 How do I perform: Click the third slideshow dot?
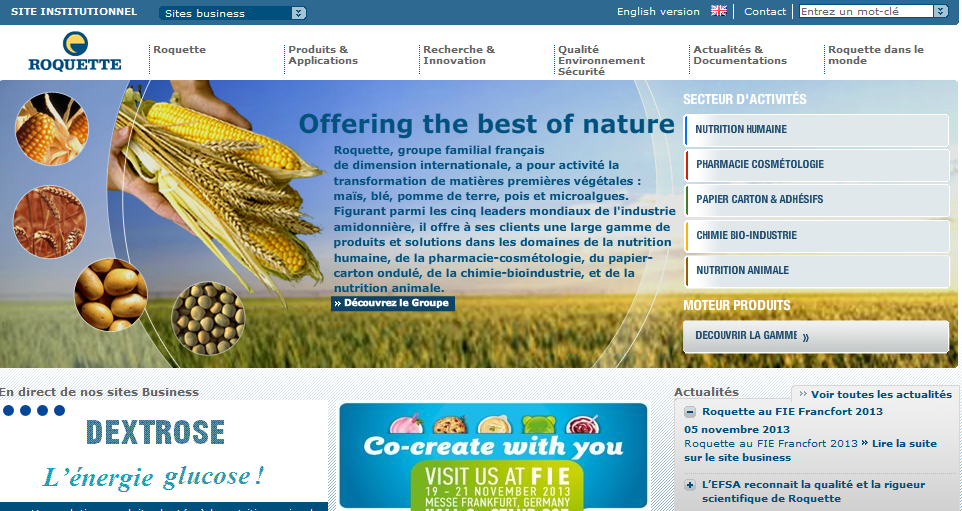click(x=42, y=410)
